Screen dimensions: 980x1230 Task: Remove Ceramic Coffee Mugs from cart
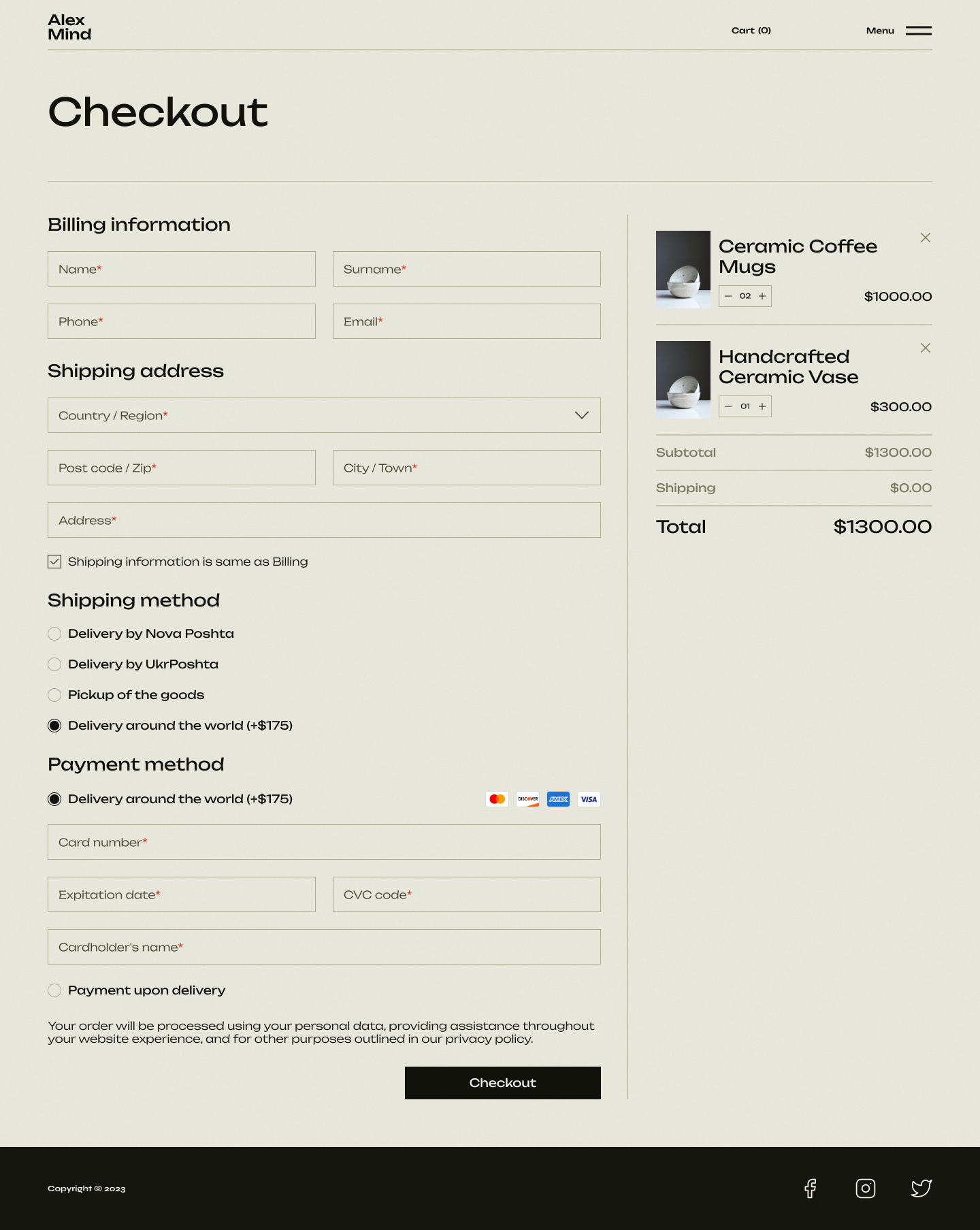(925, 238)
